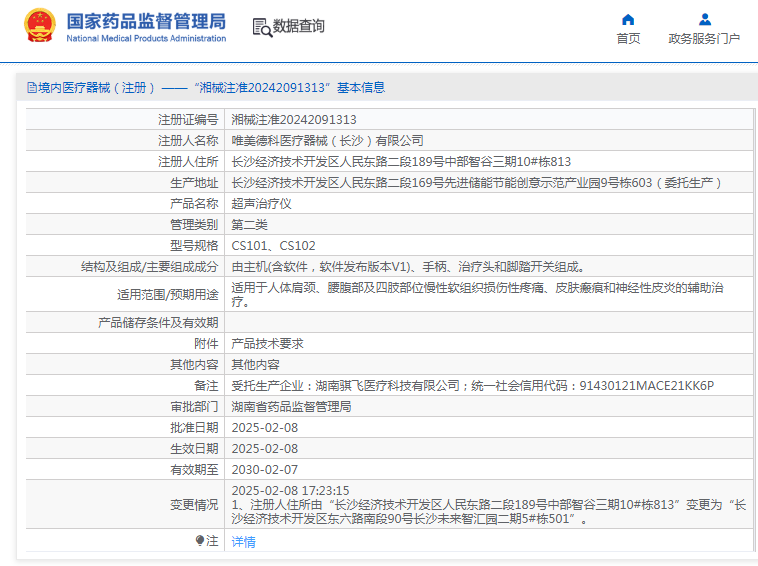Select 唯美德科医疗器械（长沙）有限公司 company name

327,141
